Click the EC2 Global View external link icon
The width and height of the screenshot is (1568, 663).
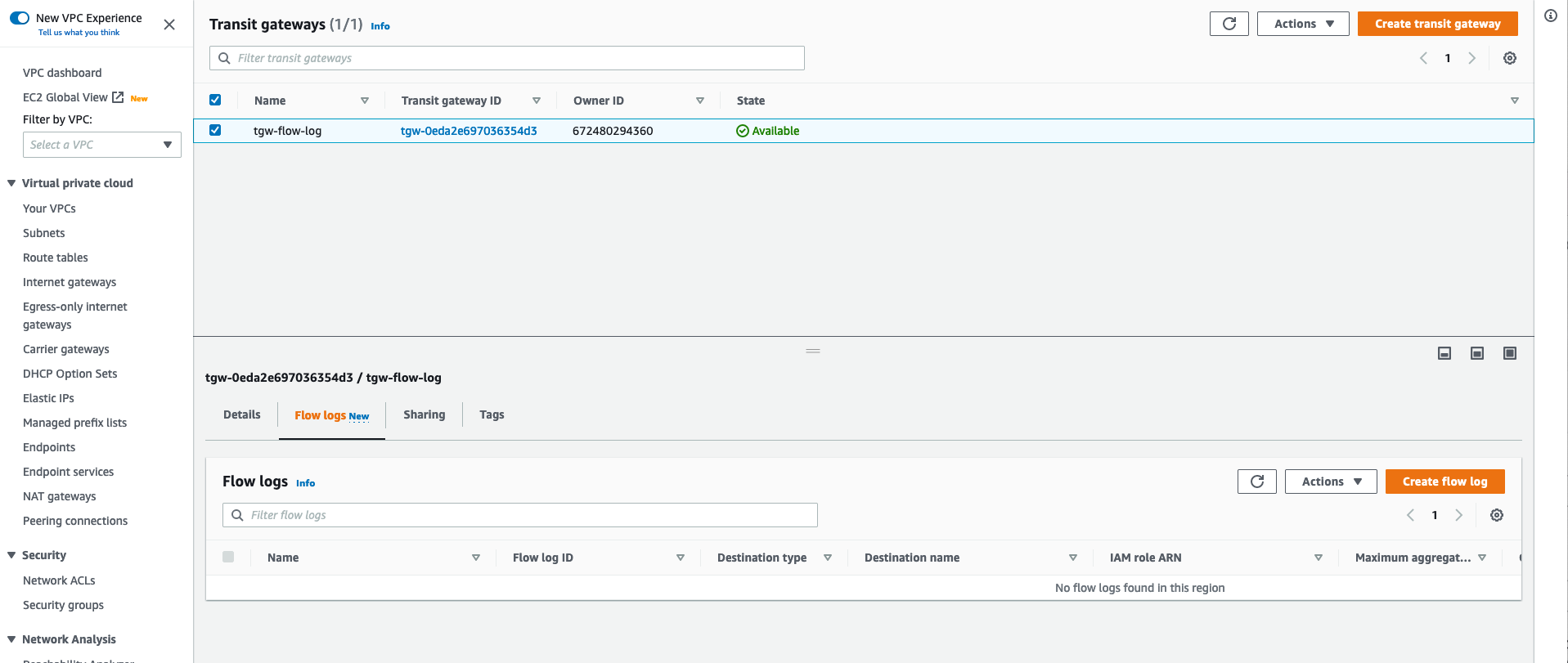118,97
